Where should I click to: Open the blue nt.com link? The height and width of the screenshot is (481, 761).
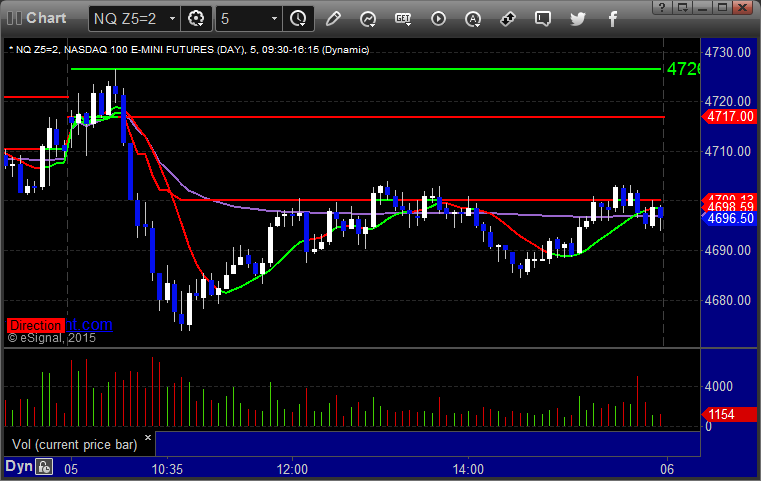tap(89, 324)
